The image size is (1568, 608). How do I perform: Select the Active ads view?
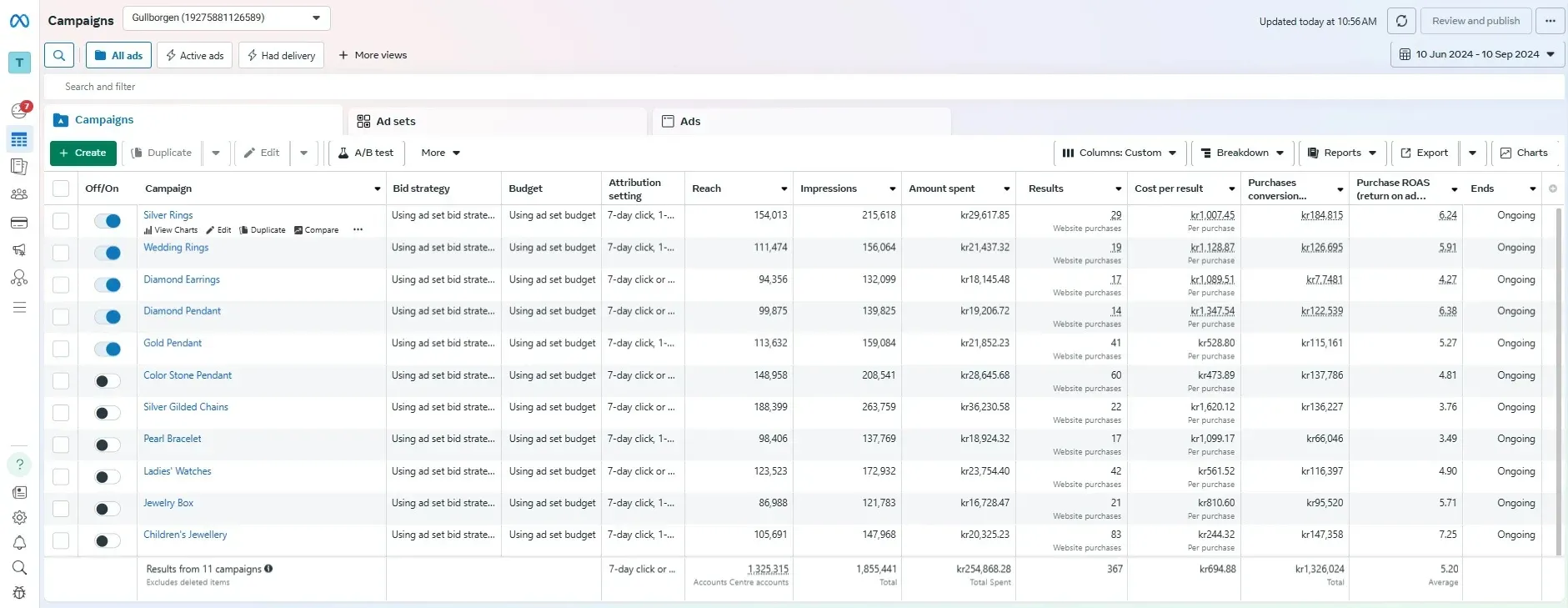pyautogui.click(x=195, y=55)
